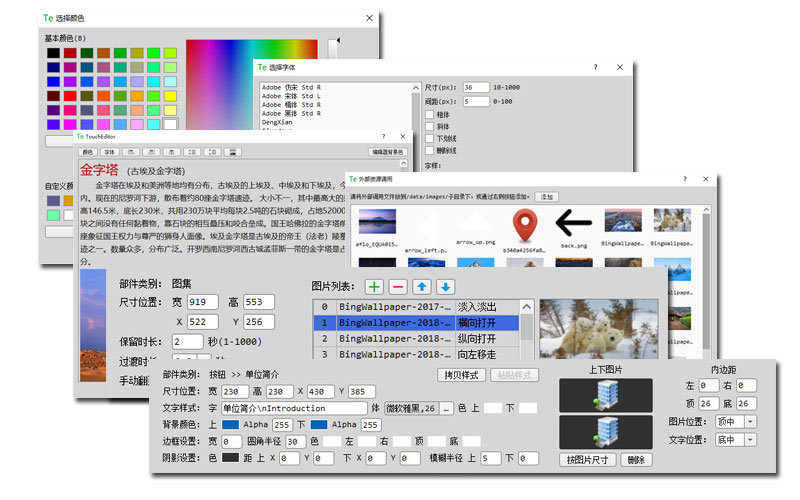The image size is (800, 500).
Task: Enable the 粗体 bold checkbox
Action: [x=430, y=115]
